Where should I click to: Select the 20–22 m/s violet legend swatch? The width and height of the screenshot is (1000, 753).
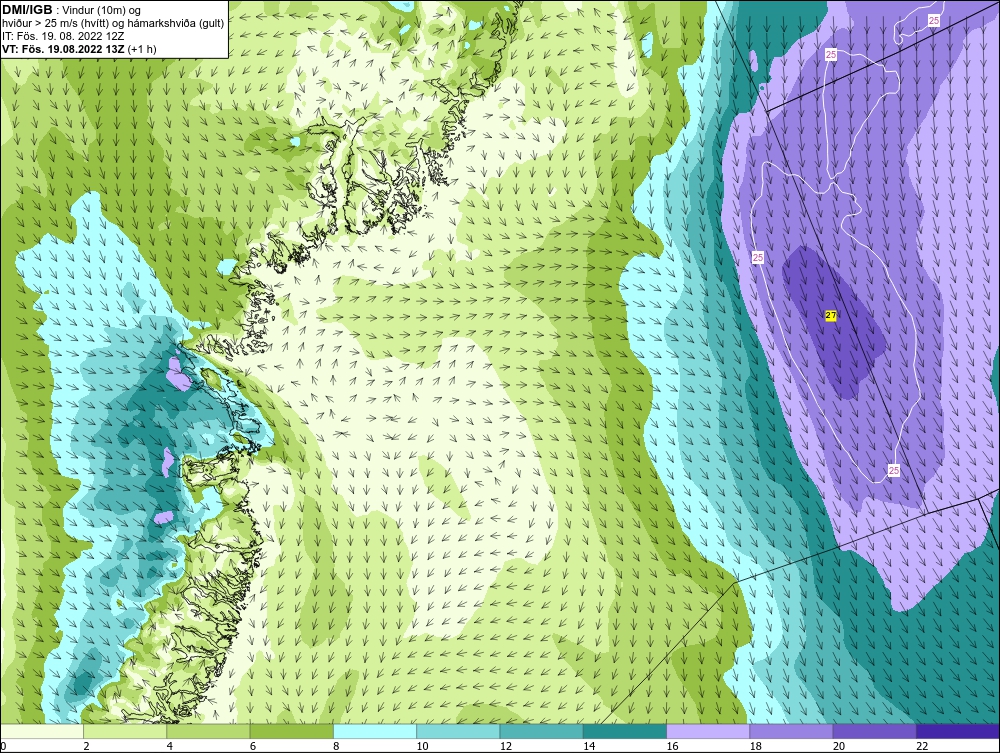pos(874,731)
